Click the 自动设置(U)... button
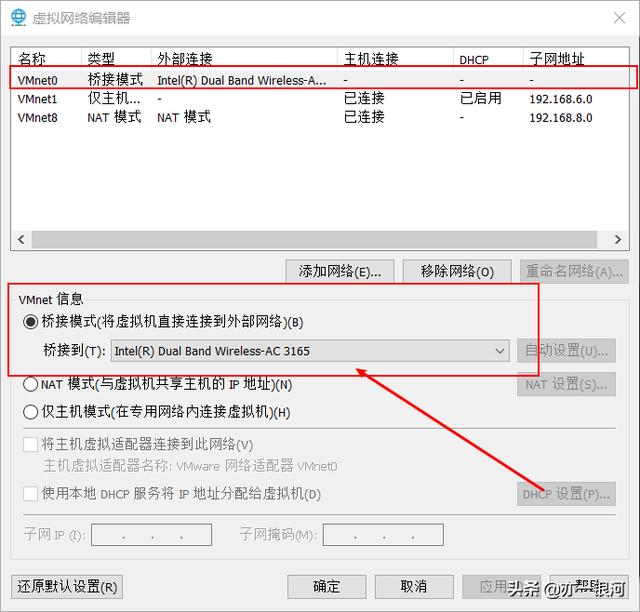This screenshot has width=640, height=612. coord(566,351)
